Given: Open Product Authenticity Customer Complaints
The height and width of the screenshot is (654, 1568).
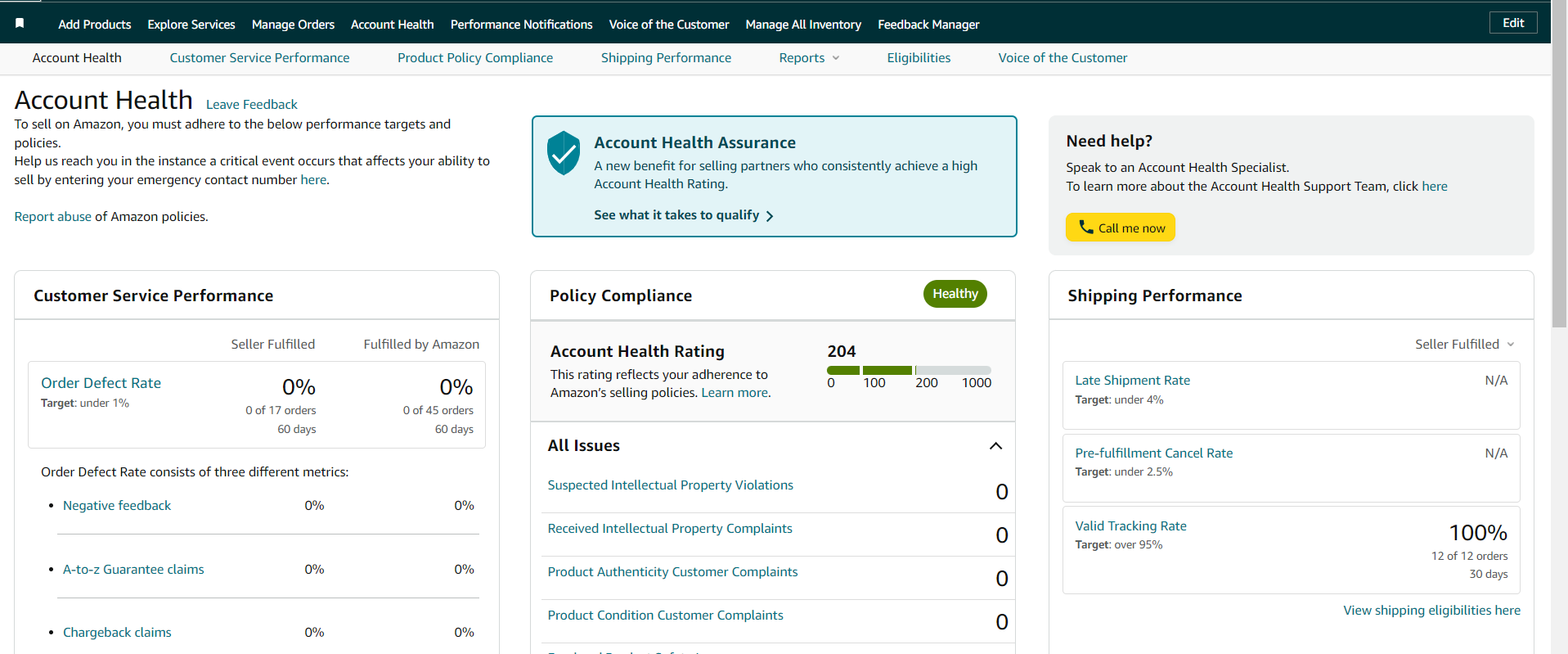Looking at the screenshot, I should pyautogui.click(x=672, y=572).
